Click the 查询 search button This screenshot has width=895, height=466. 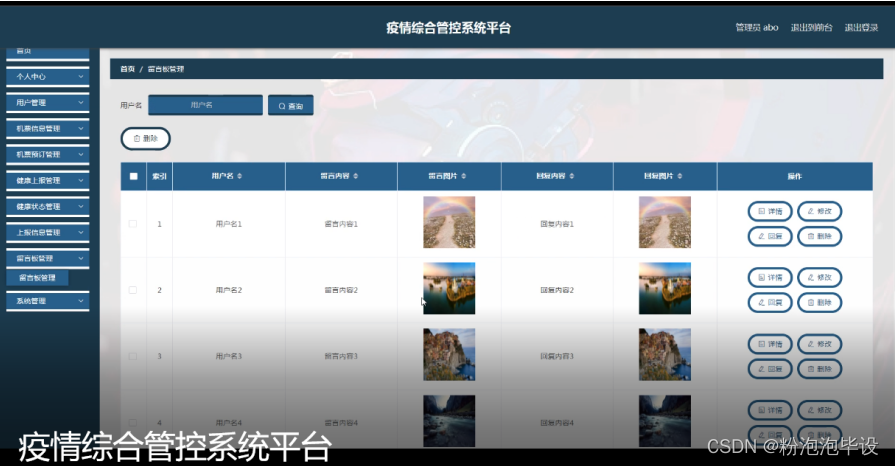tap(291, 106)
